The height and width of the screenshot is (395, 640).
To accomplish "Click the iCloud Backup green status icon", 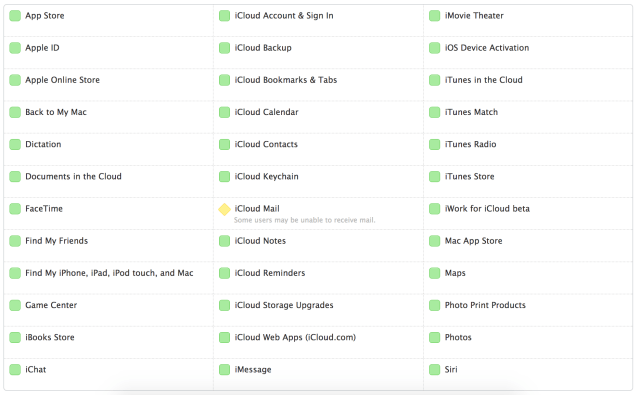I will 224,48.
